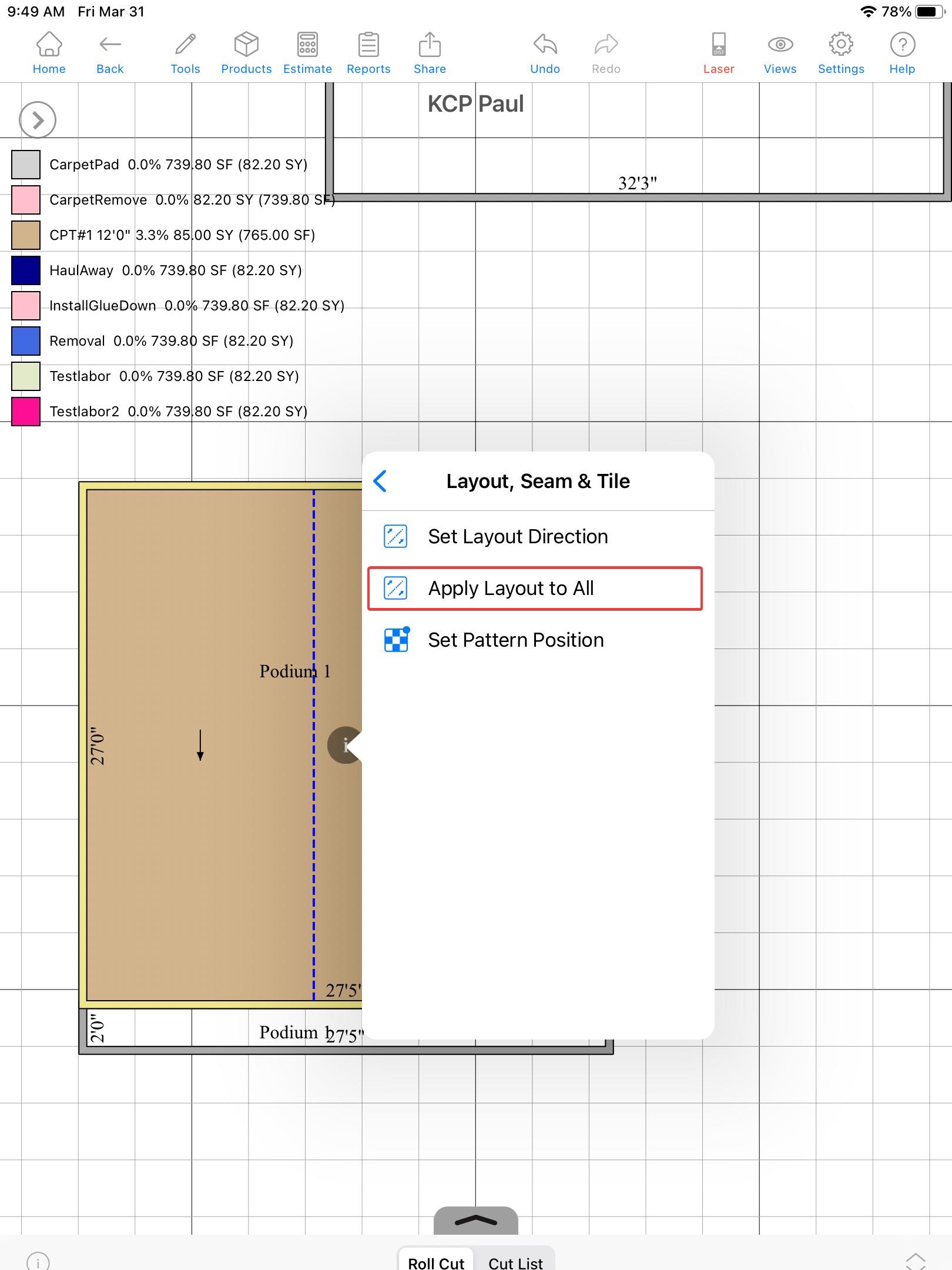Tap the Back arrow in the toolbar
The height and width of the screenshot is (1270, 952).
click(110, 54)
